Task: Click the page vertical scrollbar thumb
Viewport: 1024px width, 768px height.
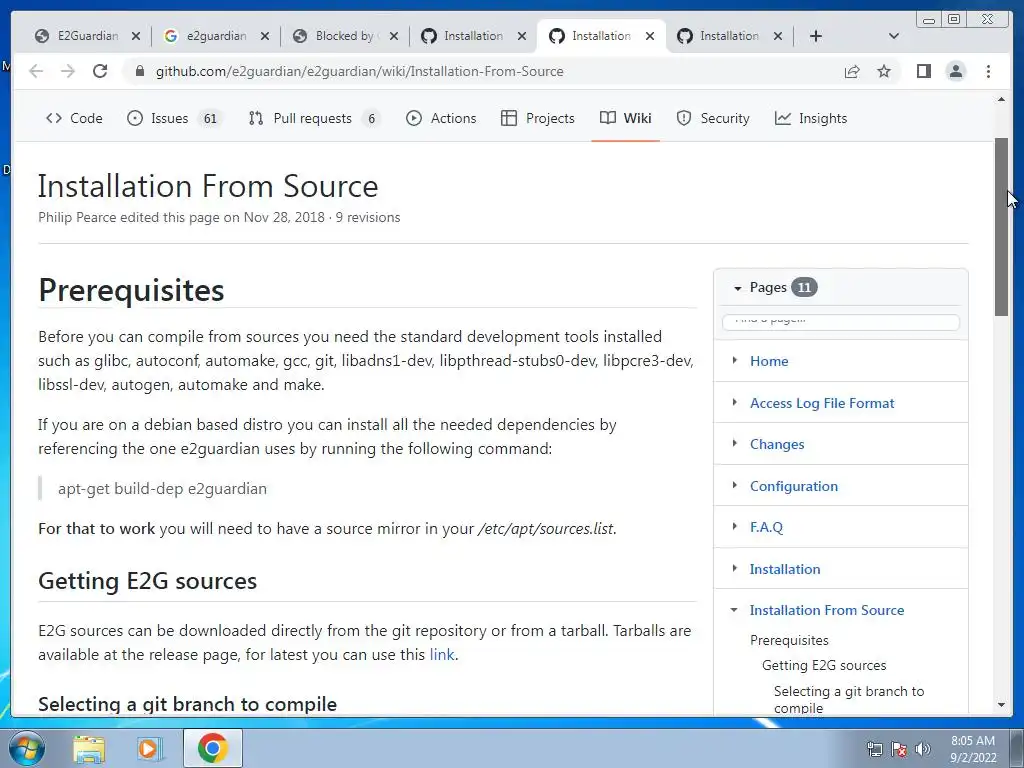Action: point(1001,227)
